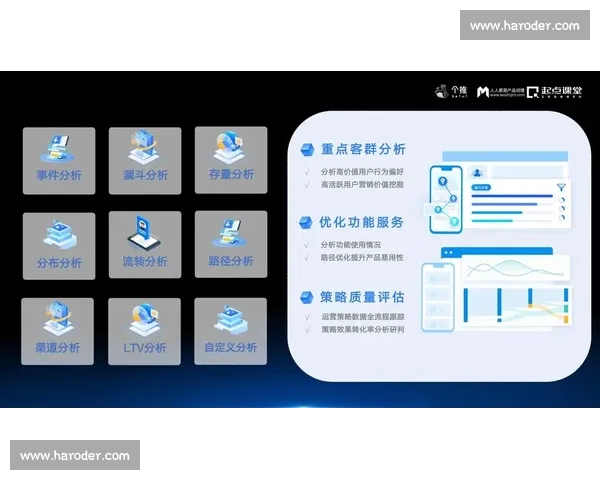Click the 渠道分析 tile icon
The image size is (600, 480).
[59, 321]
